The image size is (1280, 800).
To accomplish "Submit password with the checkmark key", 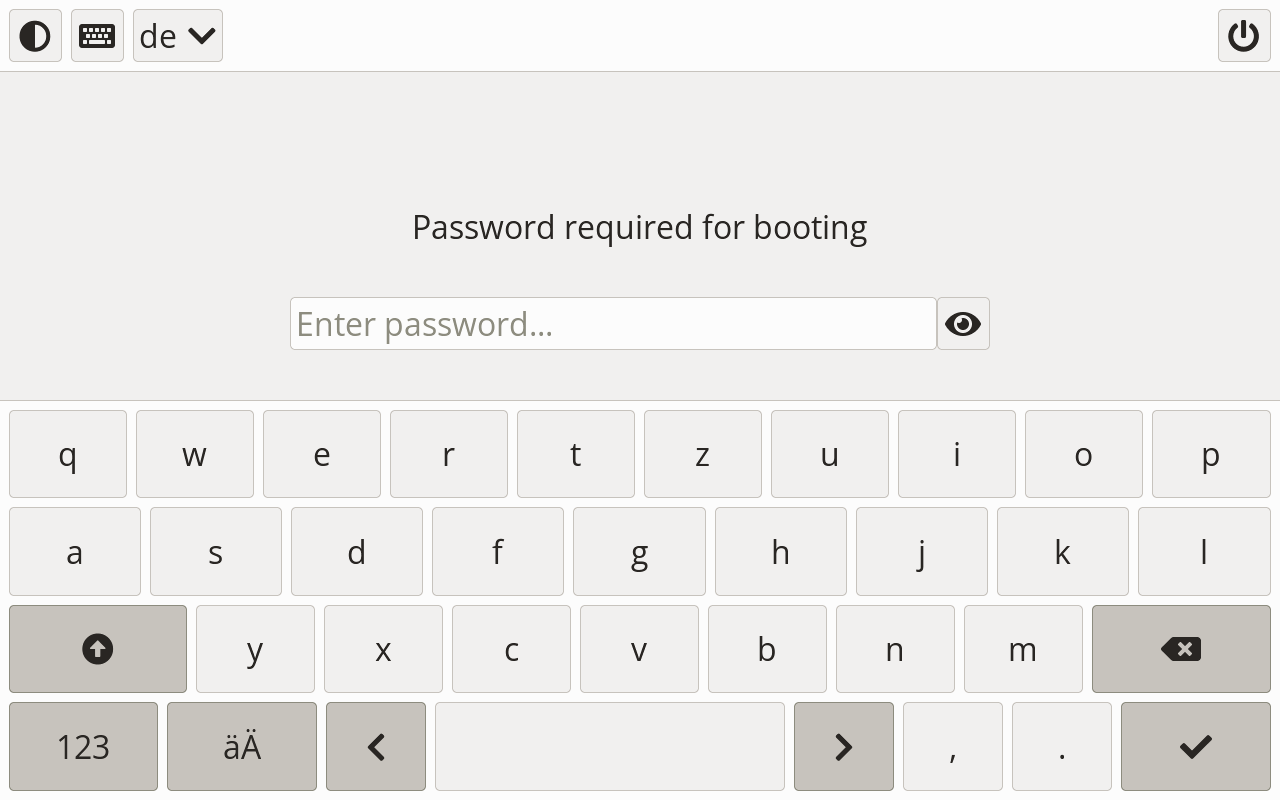I will (x=1195, y=746).
